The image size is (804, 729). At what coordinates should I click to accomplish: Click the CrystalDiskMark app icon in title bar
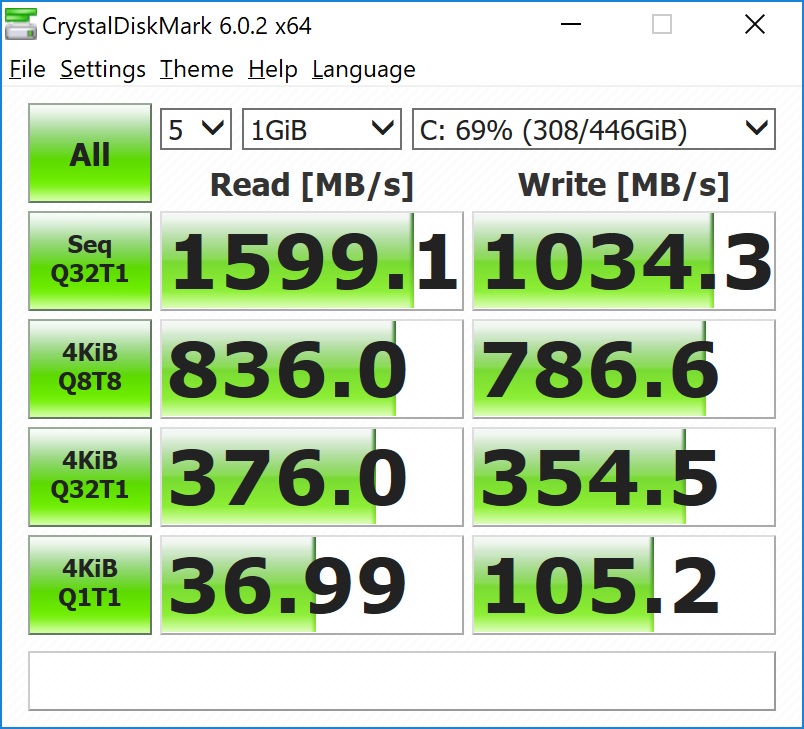pyautogui.click(x=21, y=25)
